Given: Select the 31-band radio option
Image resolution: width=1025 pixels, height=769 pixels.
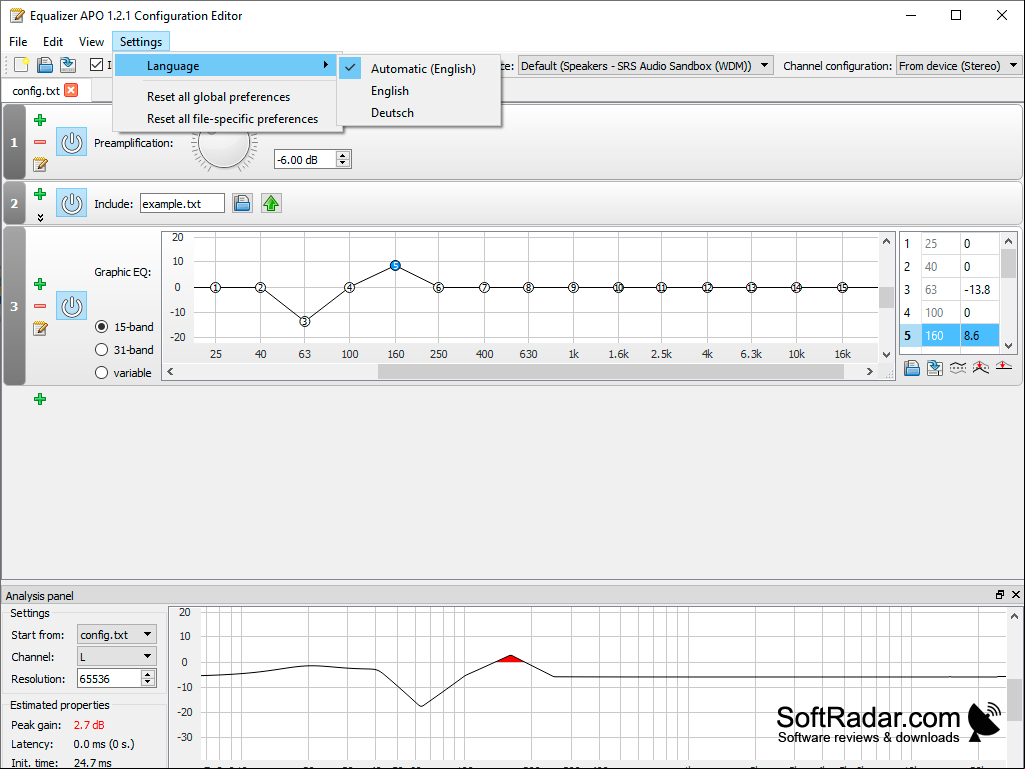Looking at the screenshot, I should (101, 350).
